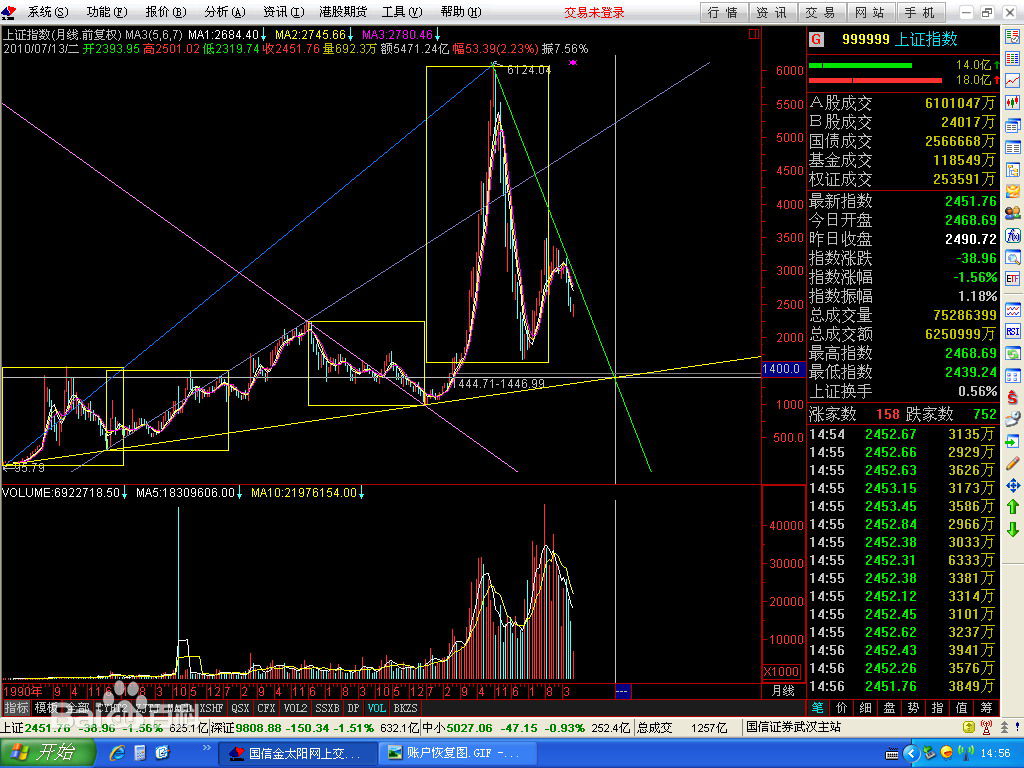Click the down arrow after MA5:18309606.00
The height and width of the screenshot is (768, 1024).
[239, 493]
